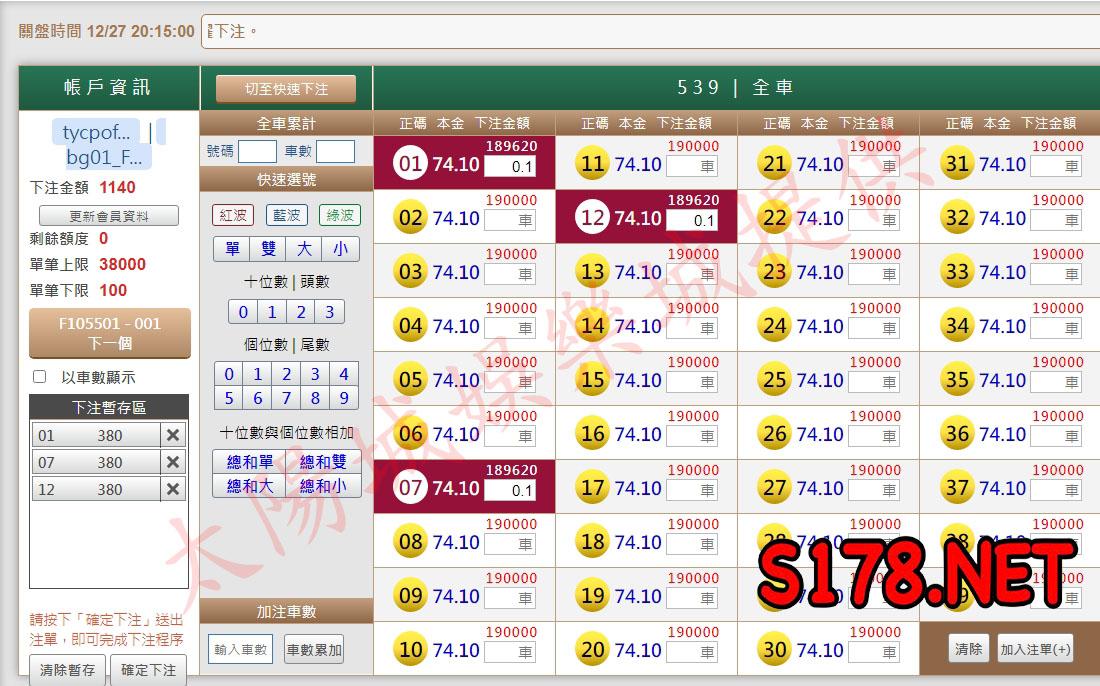Viewport: 1100px width, 686px height.
Task: Select number ball 07
Action: pyautogui.click(x=410, y=487)
